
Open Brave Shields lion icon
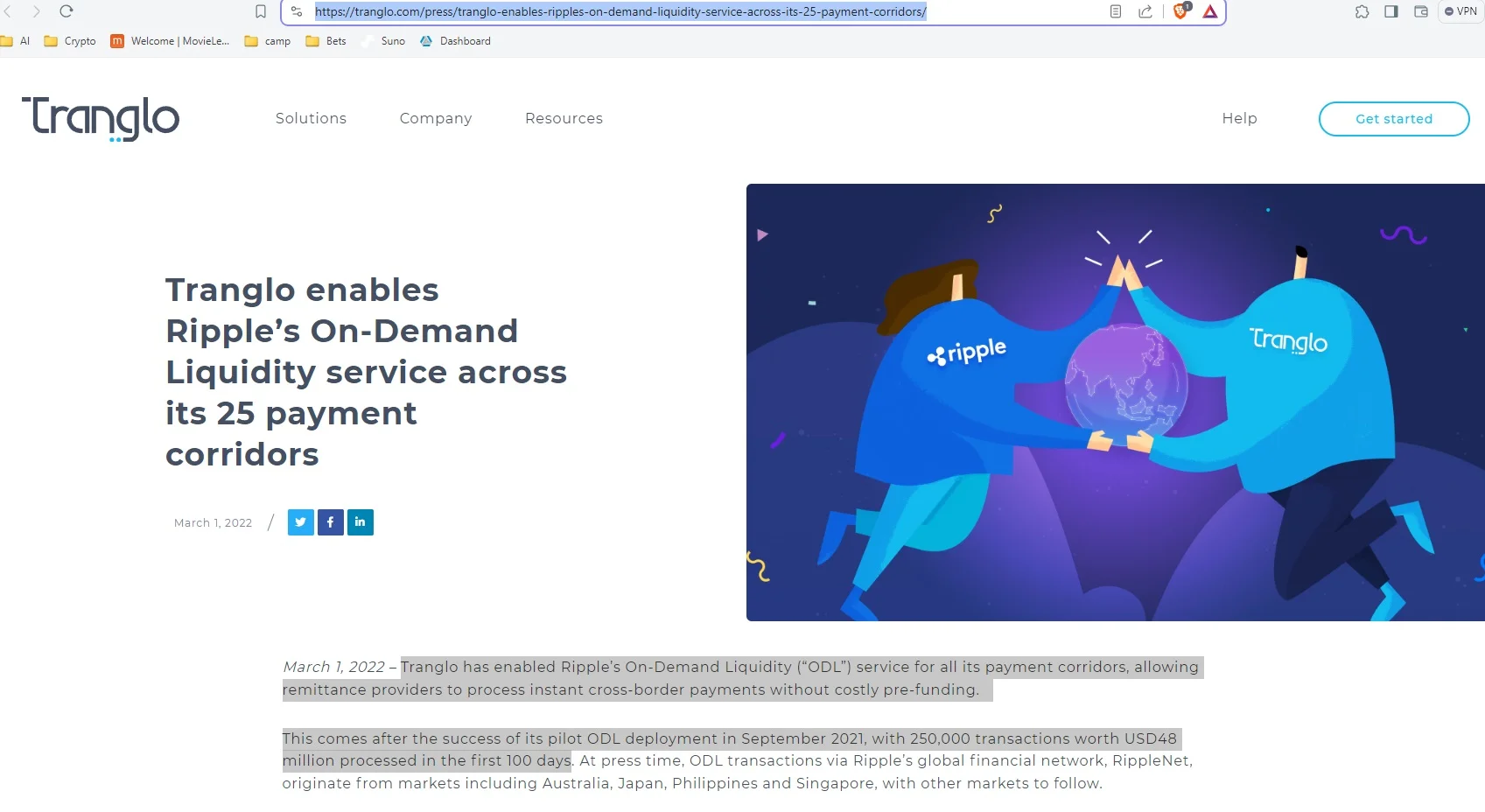[x=1181, y=10]
